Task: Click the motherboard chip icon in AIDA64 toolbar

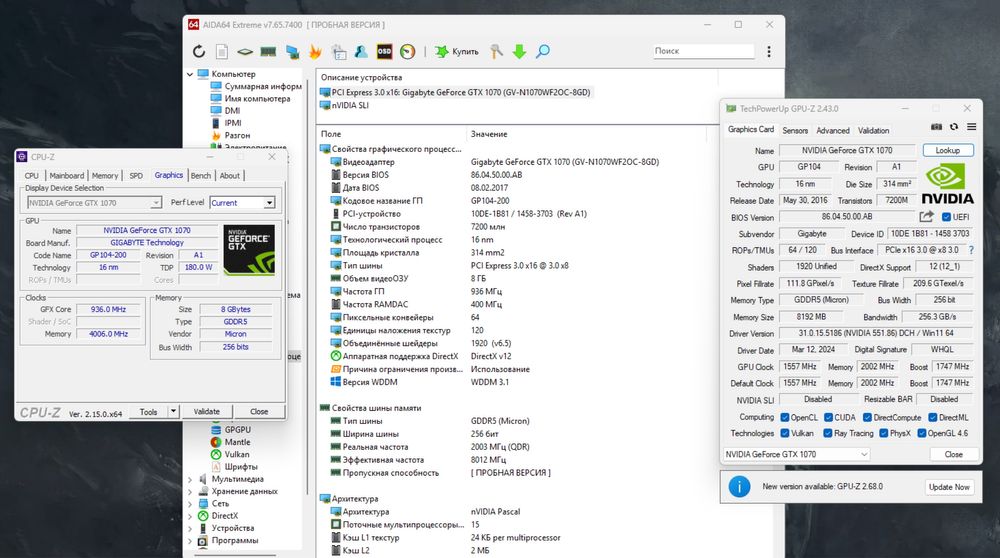Action: point(245,52)
